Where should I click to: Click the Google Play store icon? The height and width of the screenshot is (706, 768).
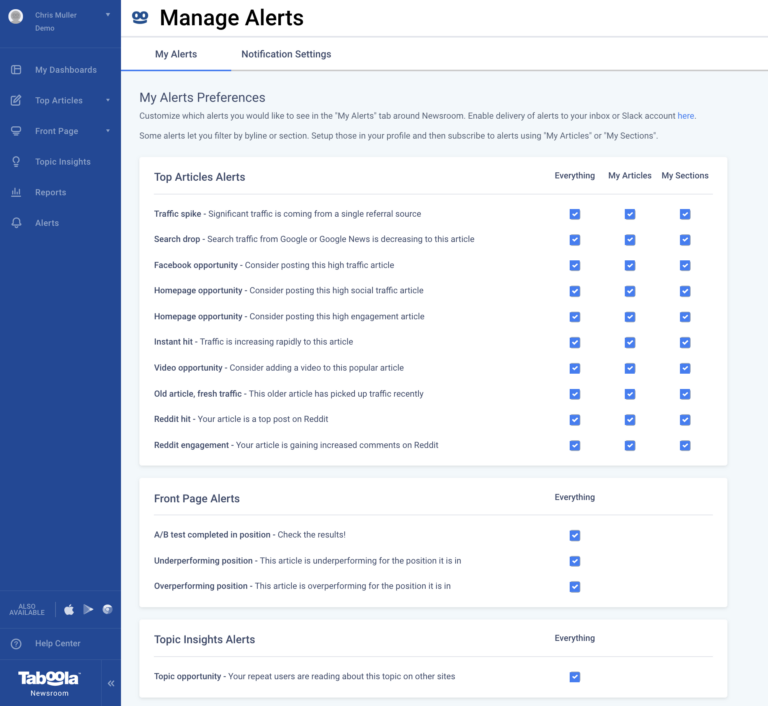[x=88, y=609]
